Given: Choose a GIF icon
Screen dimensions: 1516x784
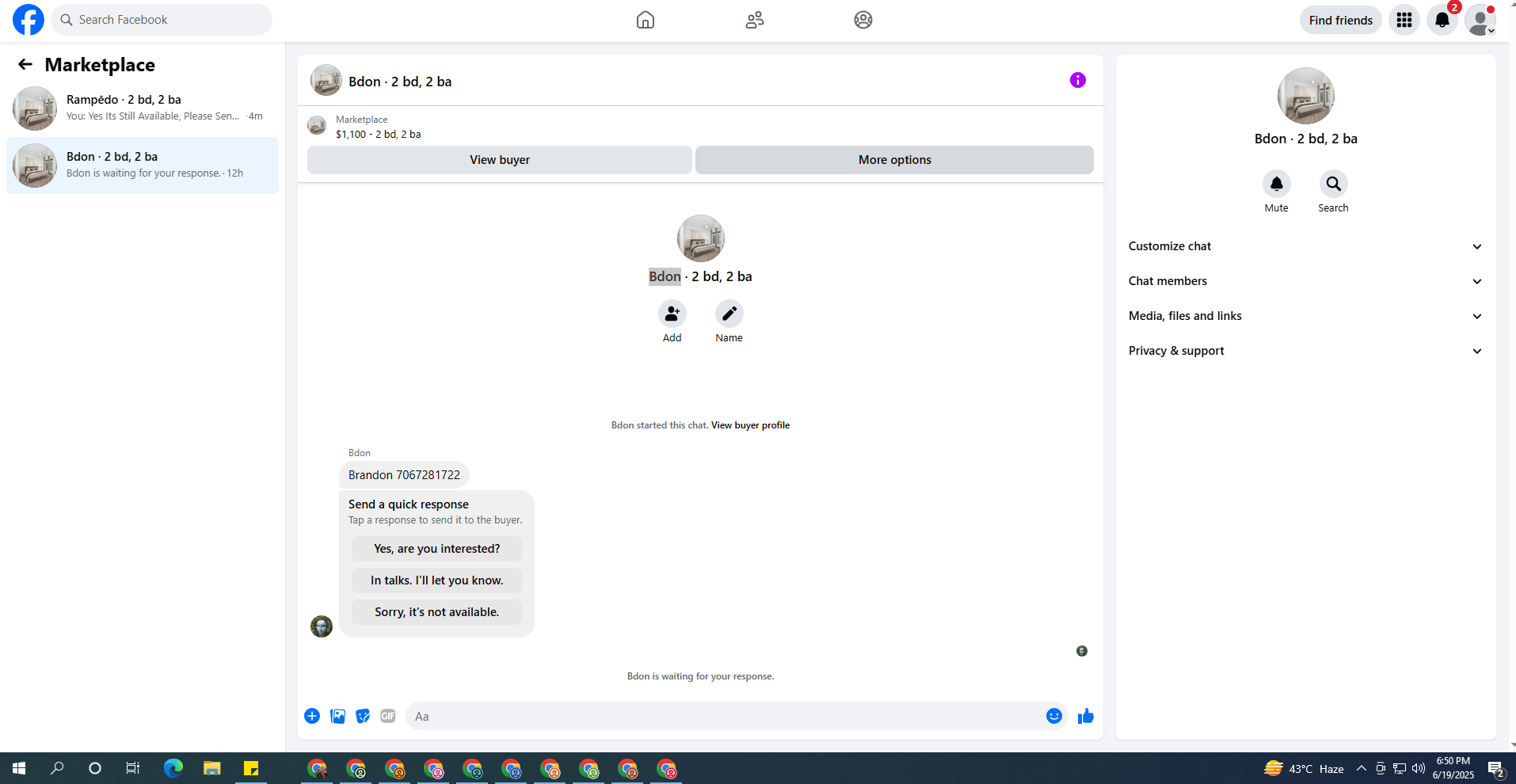Looking at the screenshot, I should 388,716.
